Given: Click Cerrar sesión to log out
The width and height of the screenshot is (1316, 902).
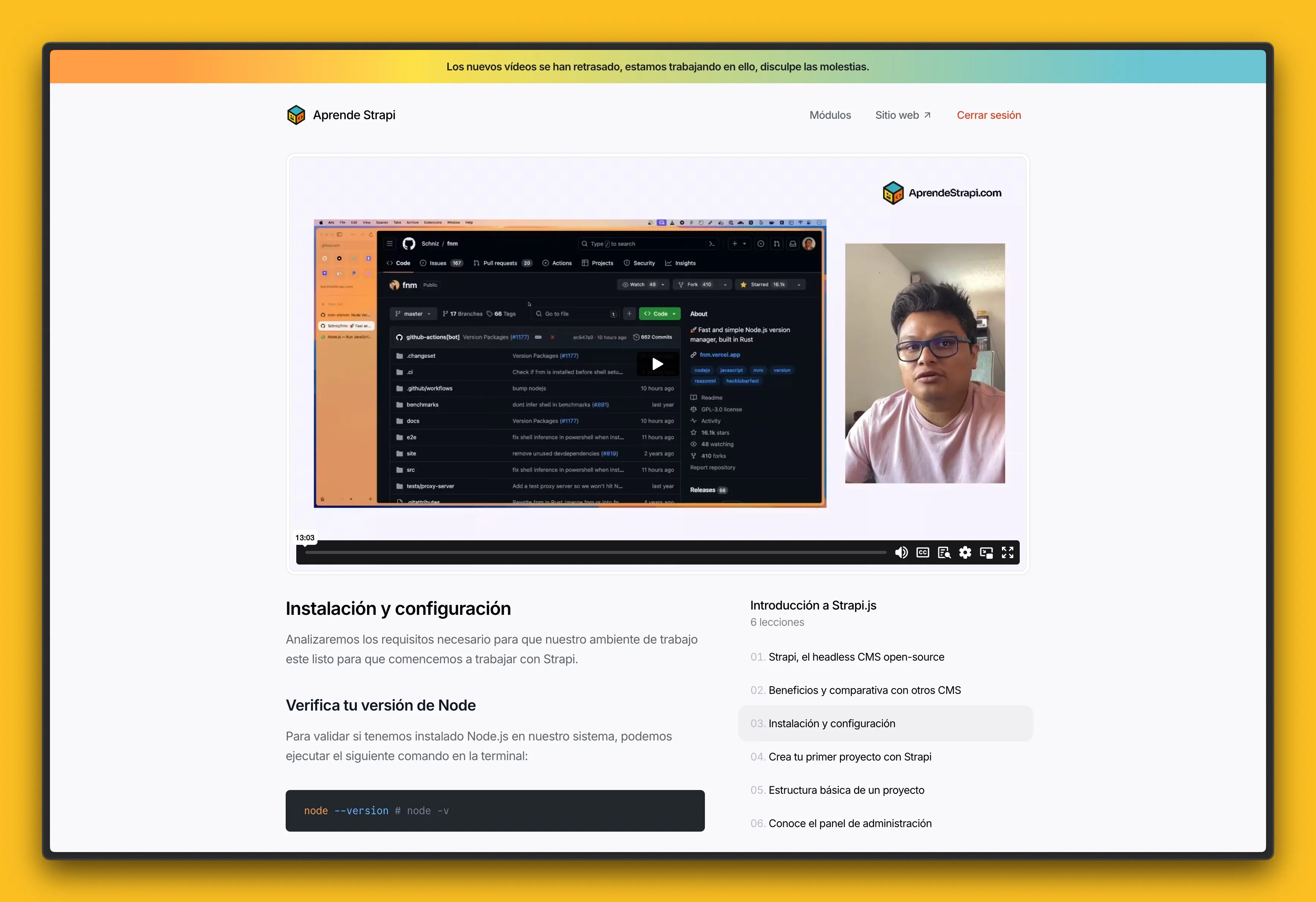Looking at the screenshot, I should point(989,115).
